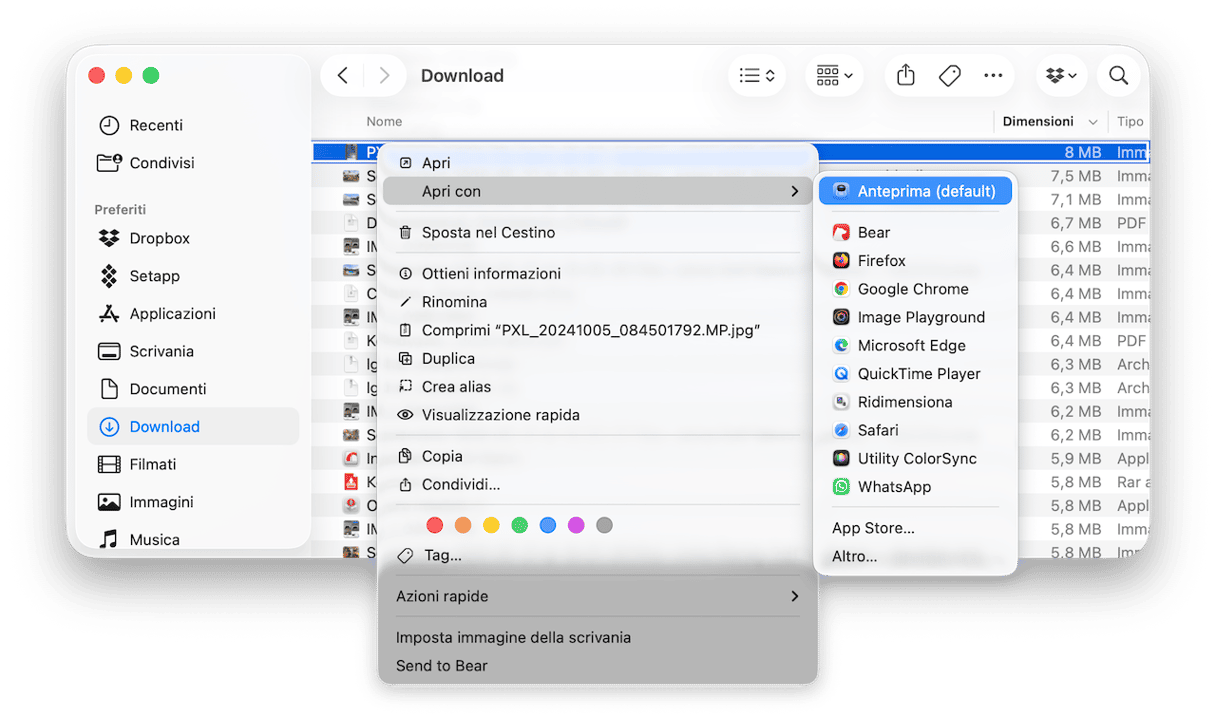The image size is (1216, 717).
Task: Open Filmati in the sidebar
Action: click(193, 464)
